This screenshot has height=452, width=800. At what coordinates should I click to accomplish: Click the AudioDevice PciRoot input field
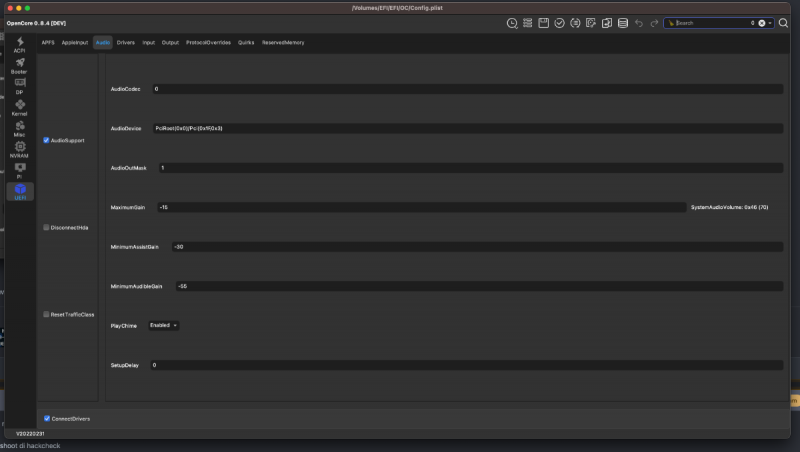point(467,128)
